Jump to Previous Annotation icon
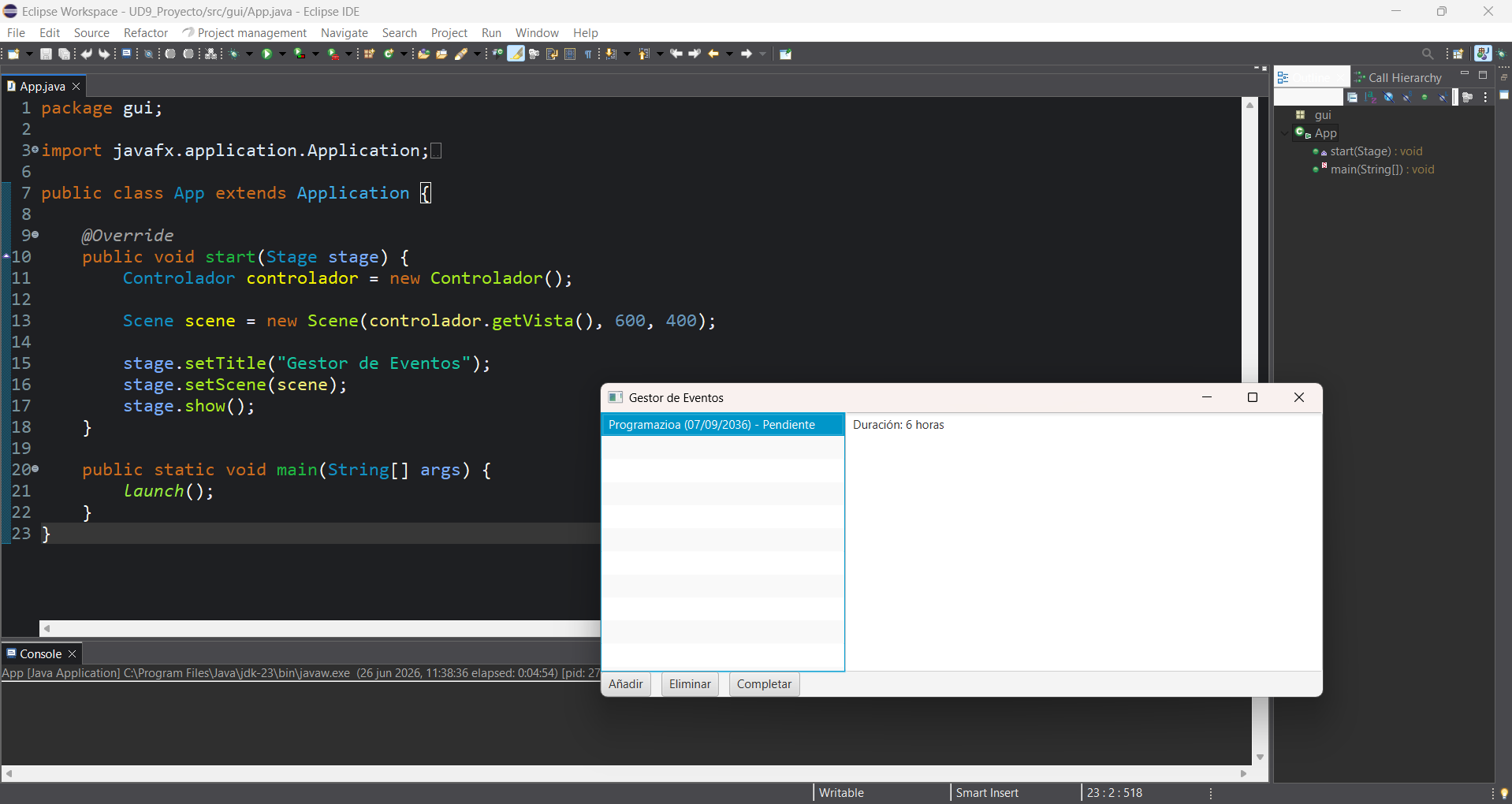Screen dimensions: 1512x804 click(643, 54)
